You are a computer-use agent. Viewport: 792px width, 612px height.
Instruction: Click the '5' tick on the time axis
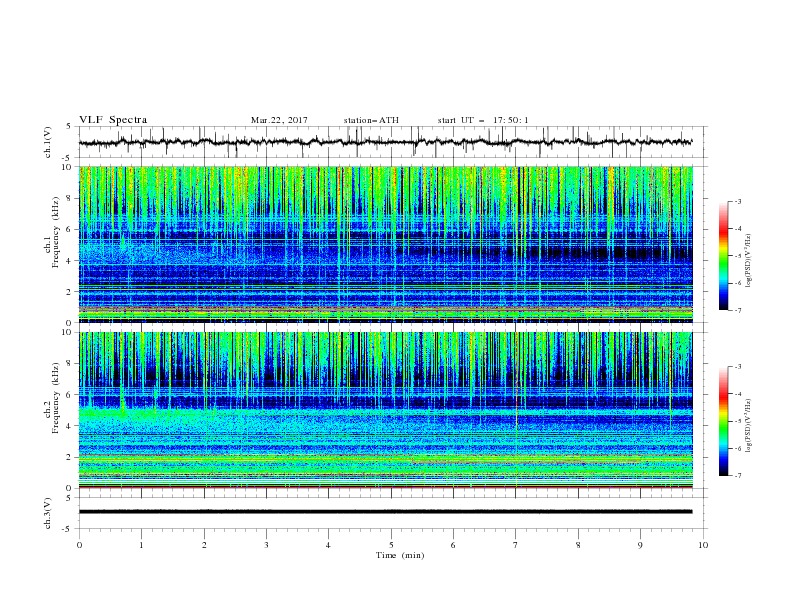click(391, 545)
